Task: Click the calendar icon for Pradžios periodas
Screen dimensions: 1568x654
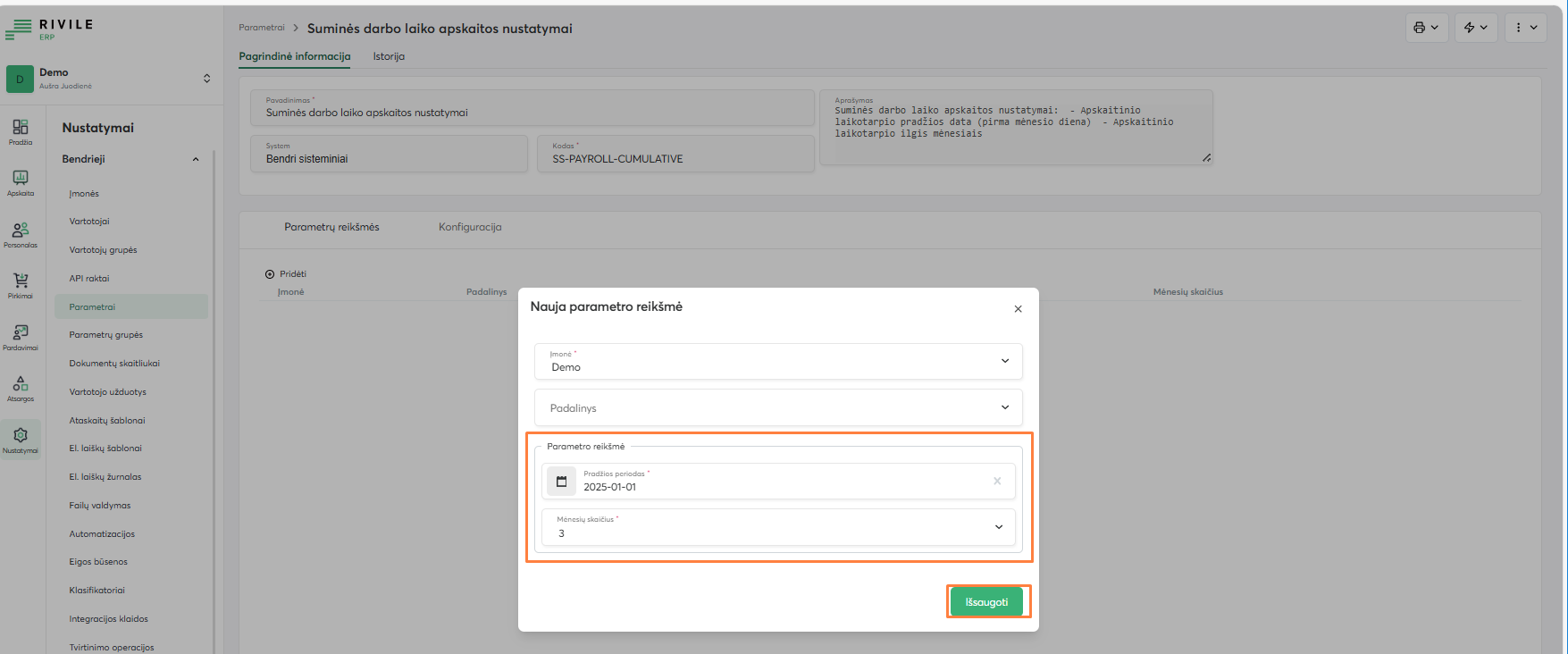Action: point(561,482)
